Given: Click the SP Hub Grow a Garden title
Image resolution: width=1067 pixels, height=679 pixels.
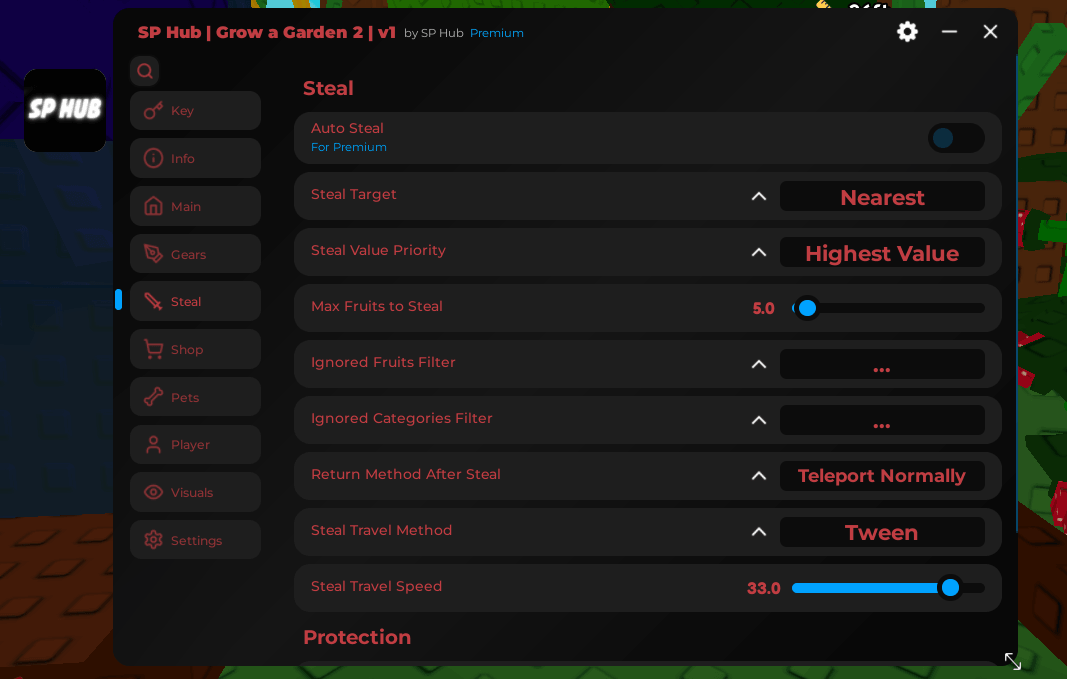Looking at the screenshot, I should (267, 33).
